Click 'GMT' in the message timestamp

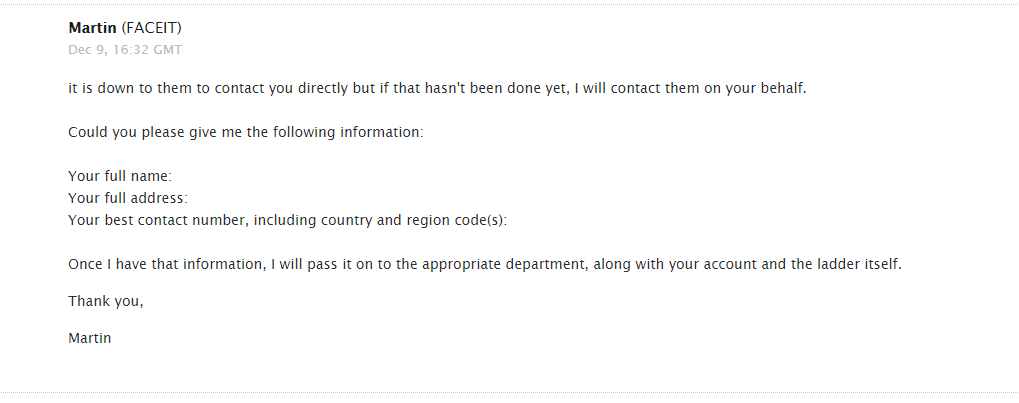167,49
